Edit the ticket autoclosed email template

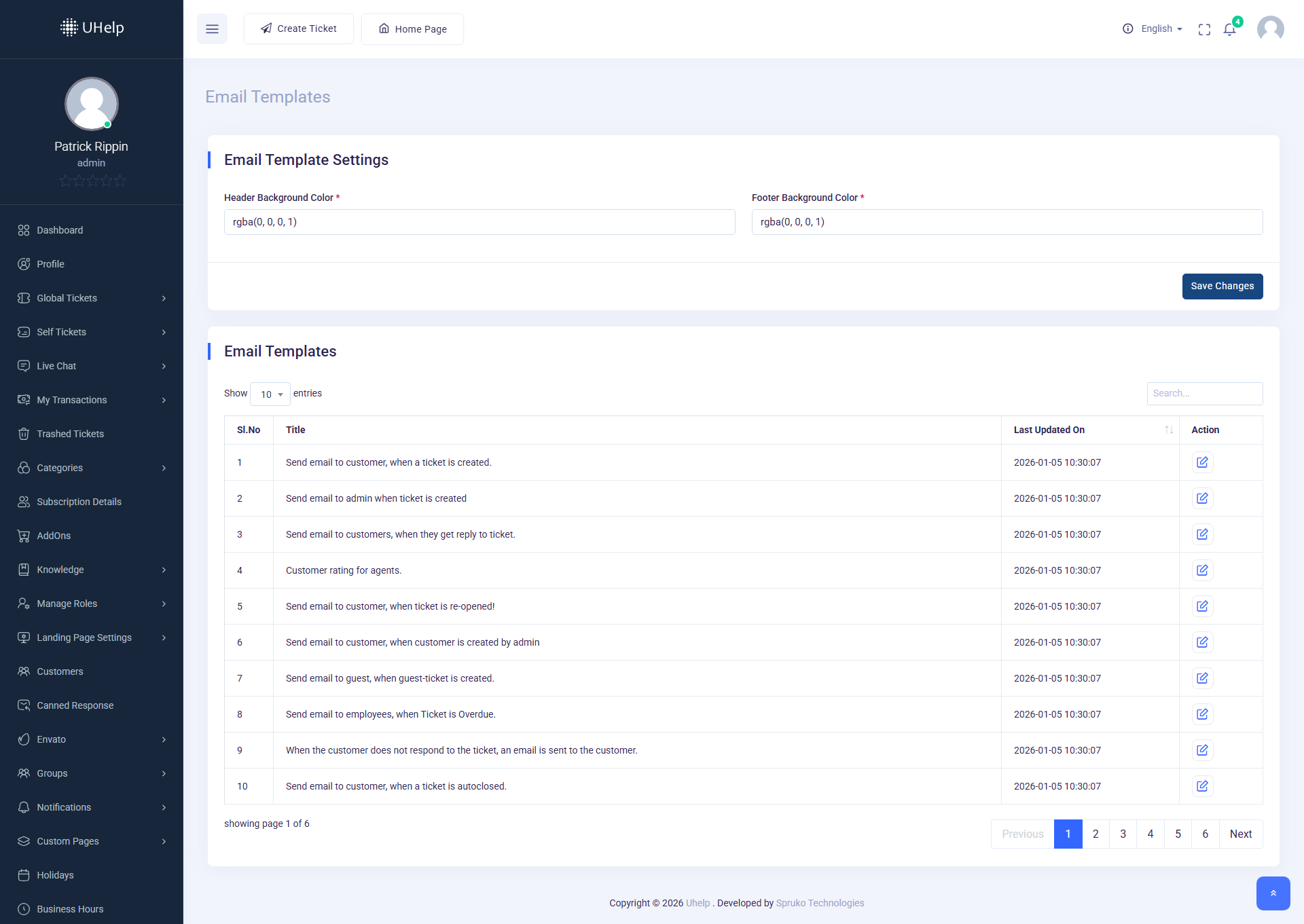pos(1202,786)
